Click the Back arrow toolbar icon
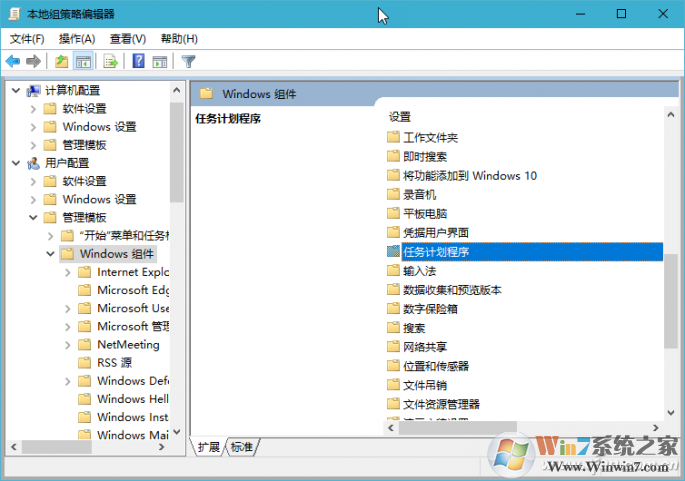 click(13, 61)
